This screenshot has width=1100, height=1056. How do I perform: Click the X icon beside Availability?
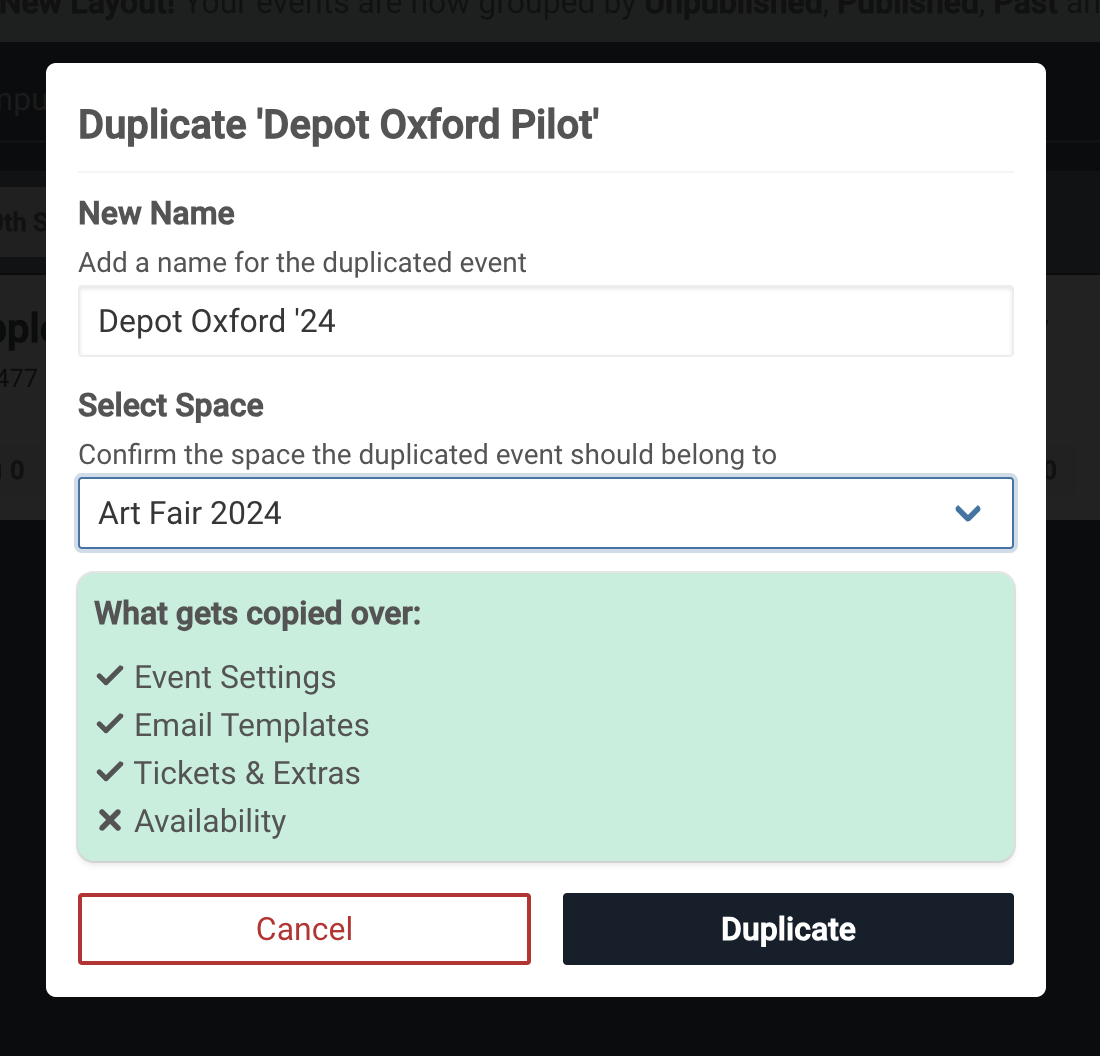pos(109,821)
